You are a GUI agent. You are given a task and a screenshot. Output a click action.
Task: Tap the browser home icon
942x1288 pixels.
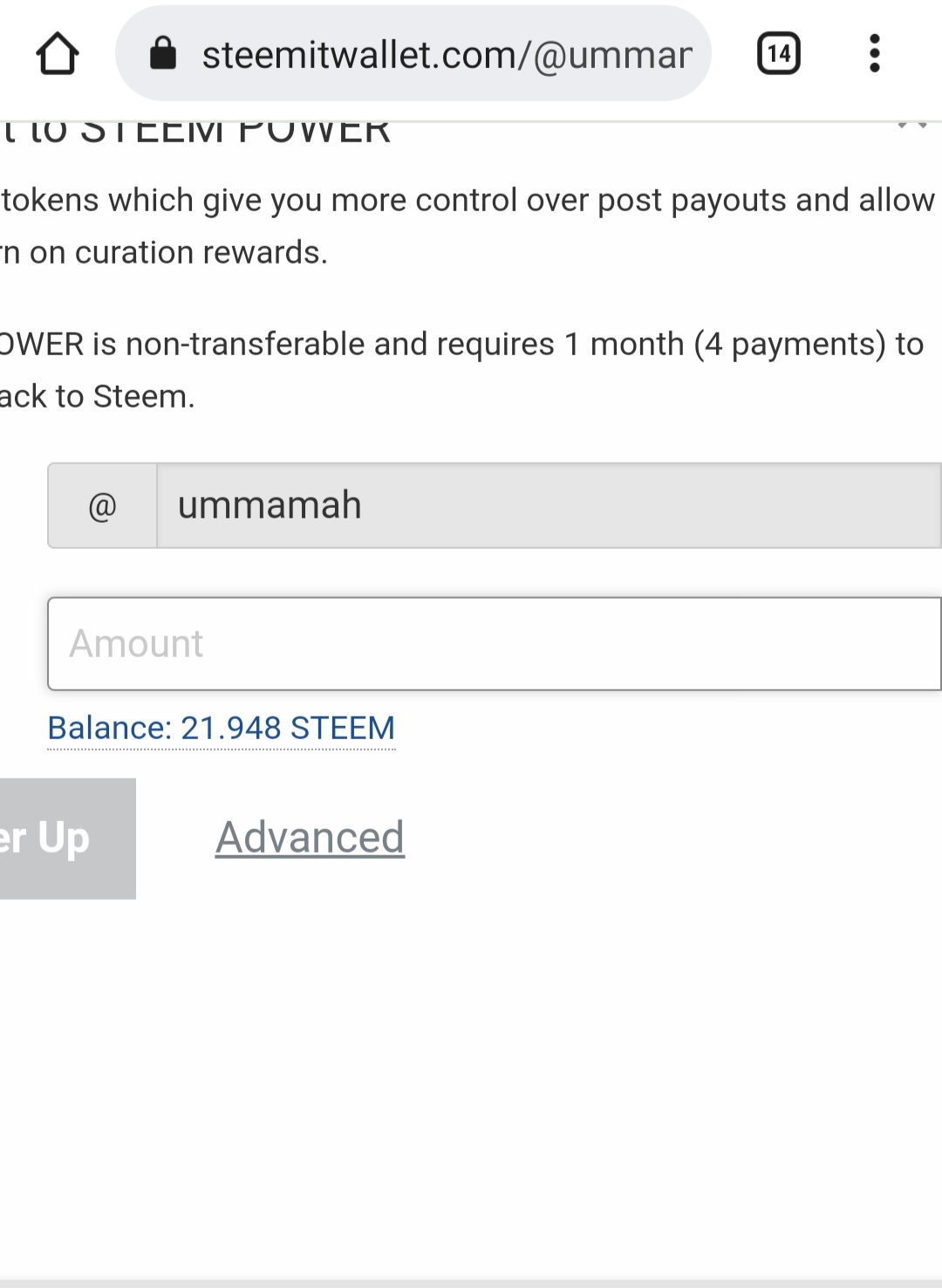[x=58, y=54]
